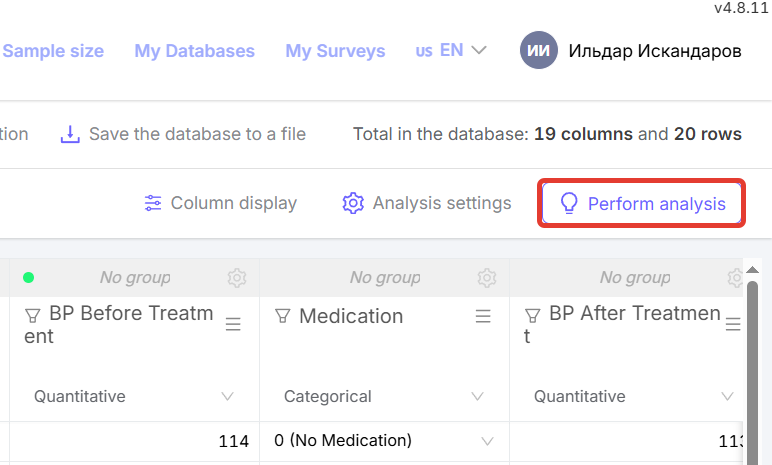Screen dimensions: 772x465
Task: Click the download icon for saving database
Action: coord(69,134)
